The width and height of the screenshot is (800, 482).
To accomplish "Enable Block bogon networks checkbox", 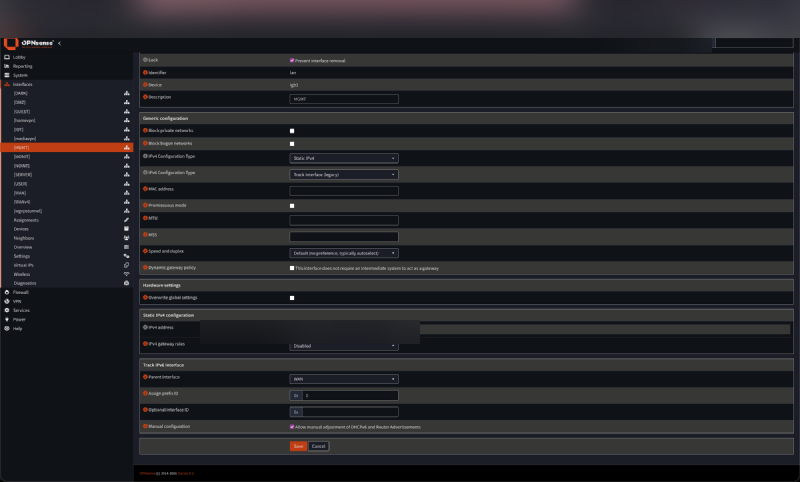I will click(x=292, y=144).
